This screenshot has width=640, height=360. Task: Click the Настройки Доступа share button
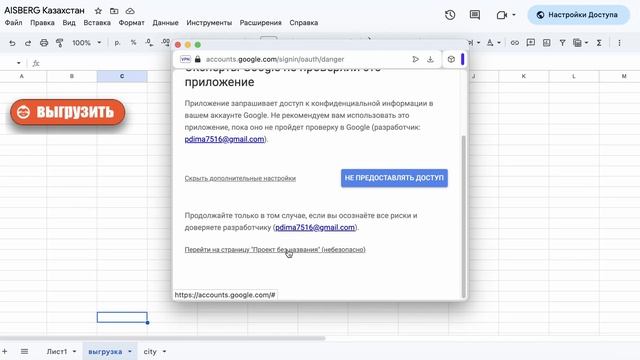(x=578, y=15)
